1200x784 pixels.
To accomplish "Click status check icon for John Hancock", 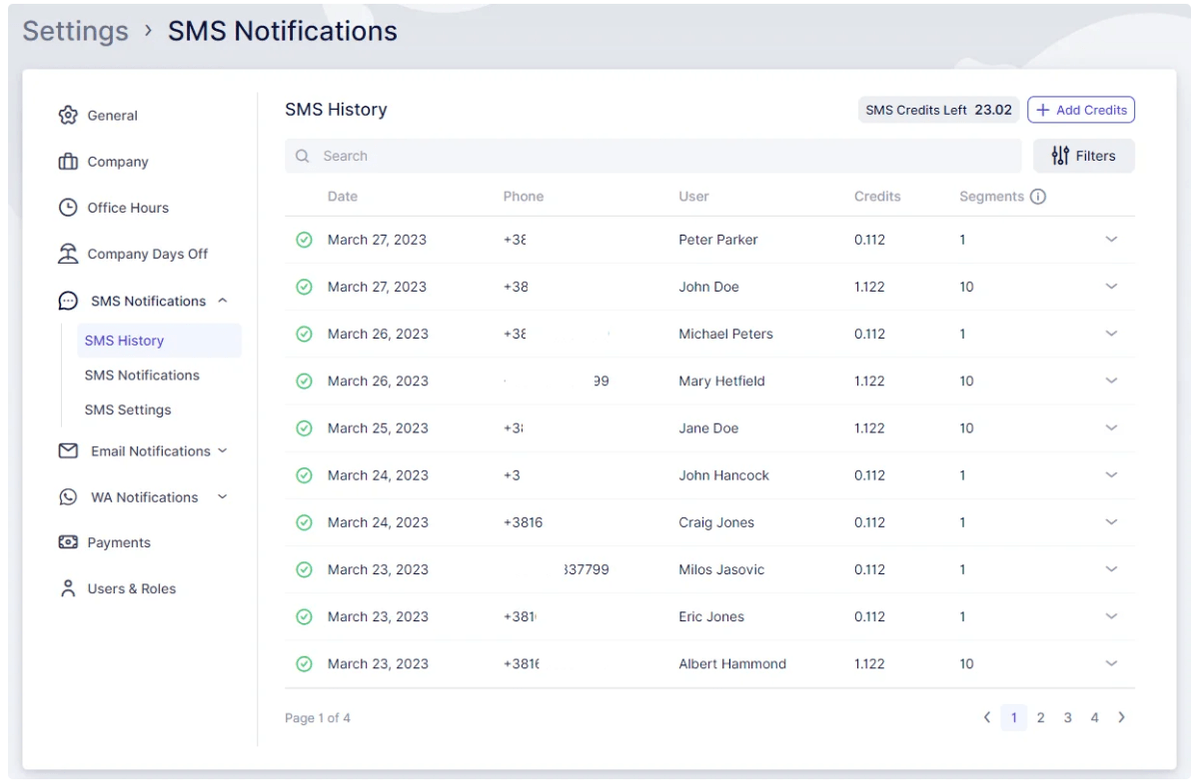I will (x=304, y=476).
